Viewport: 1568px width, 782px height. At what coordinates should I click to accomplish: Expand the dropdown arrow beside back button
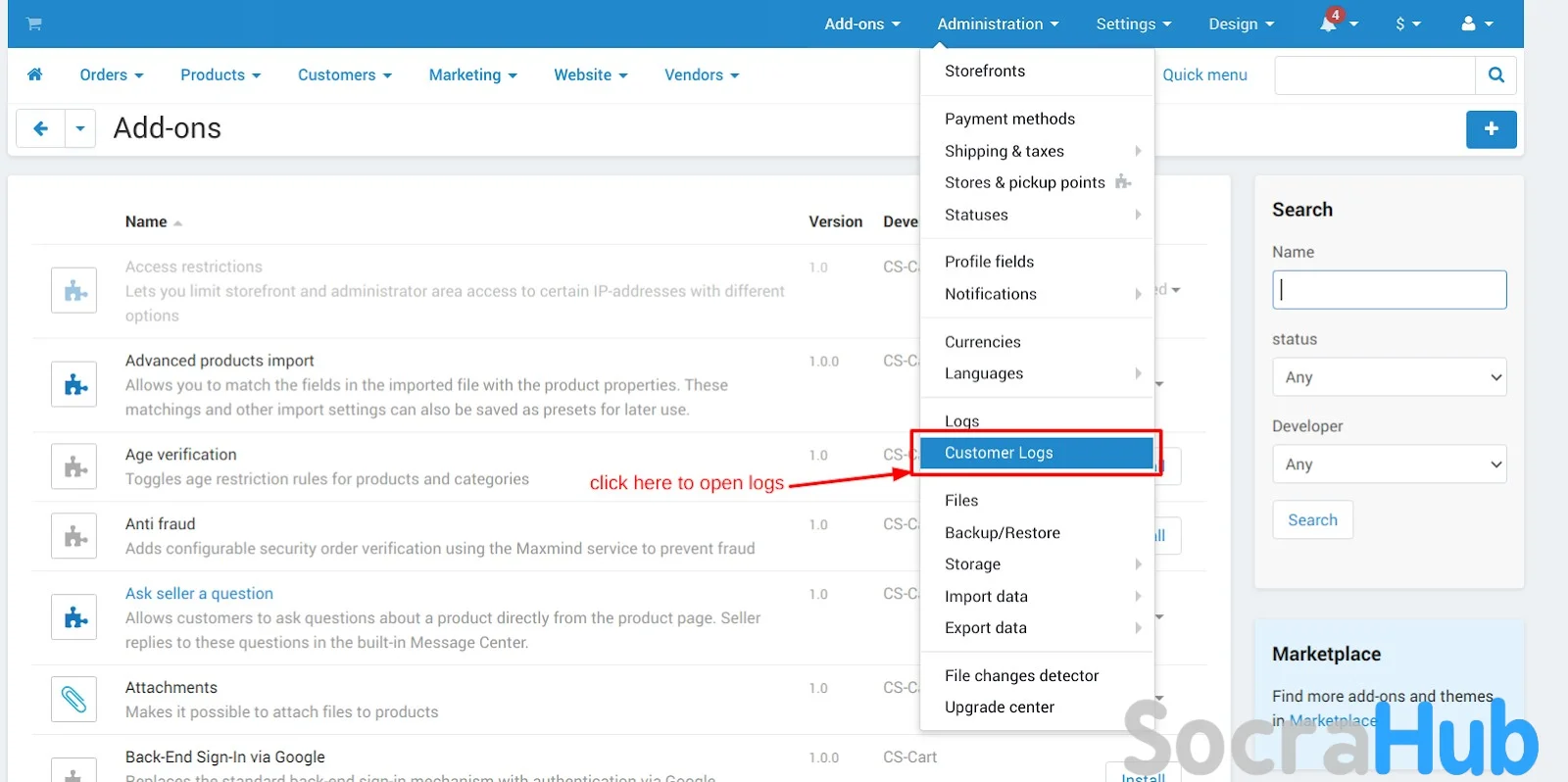point(80,128)
